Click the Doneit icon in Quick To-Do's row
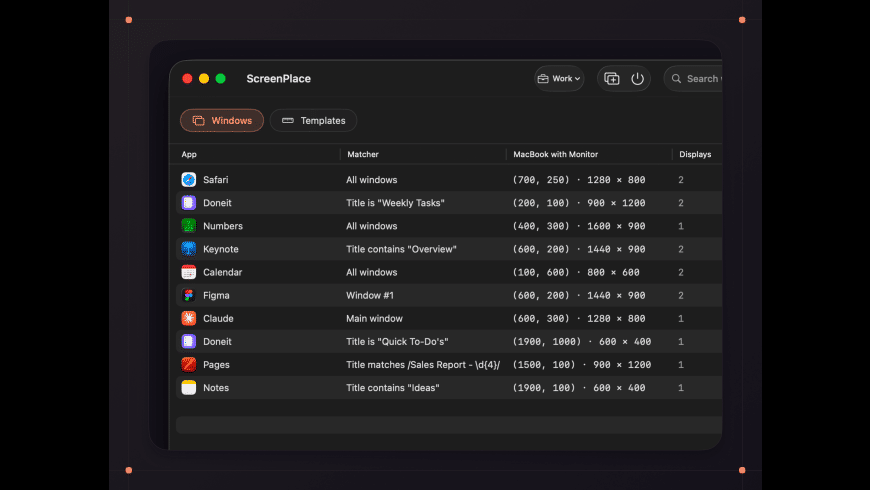The height and width of the screenshot is (490, 870). point(189,342)
